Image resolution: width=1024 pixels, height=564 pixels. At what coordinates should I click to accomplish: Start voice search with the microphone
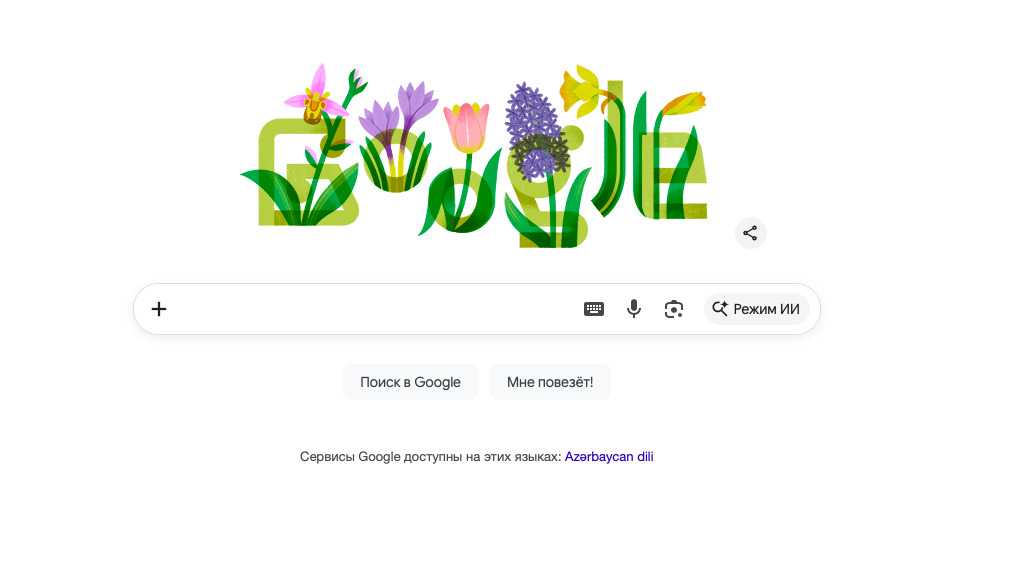[x=634, y=309]
